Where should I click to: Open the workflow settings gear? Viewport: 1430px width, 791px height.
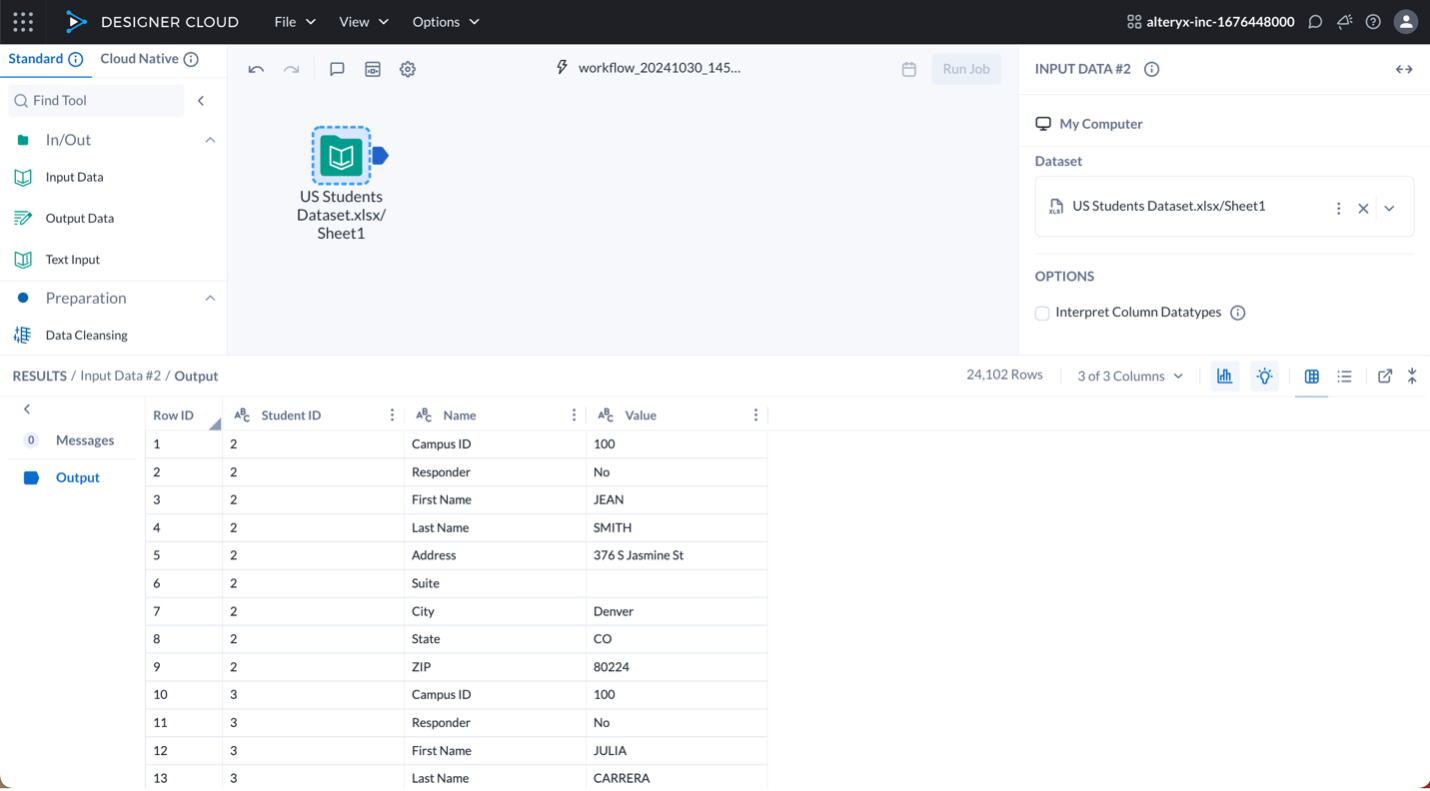407,69
